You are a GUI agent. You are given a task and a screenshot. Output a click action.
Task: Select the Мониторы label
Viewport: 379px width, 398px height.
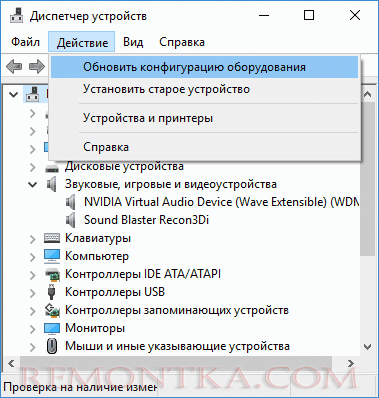point(95,328)
